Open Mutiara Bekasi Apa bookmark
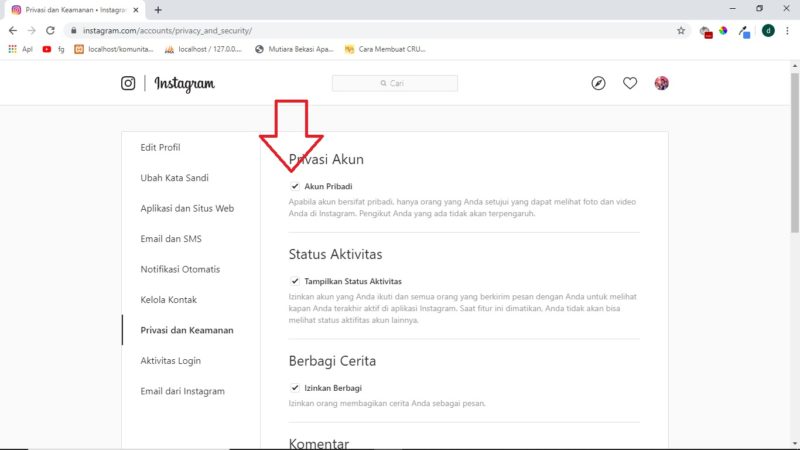 (x=294, y=49)
